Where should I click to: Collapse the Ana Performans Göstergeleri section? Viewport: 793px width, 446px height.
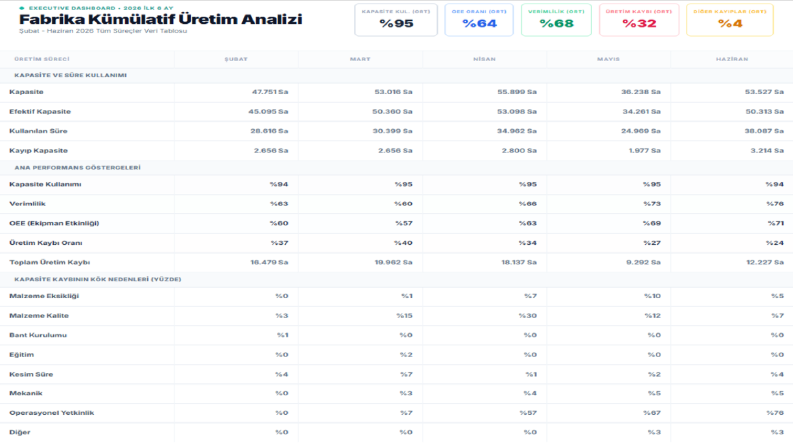(77, 168)
